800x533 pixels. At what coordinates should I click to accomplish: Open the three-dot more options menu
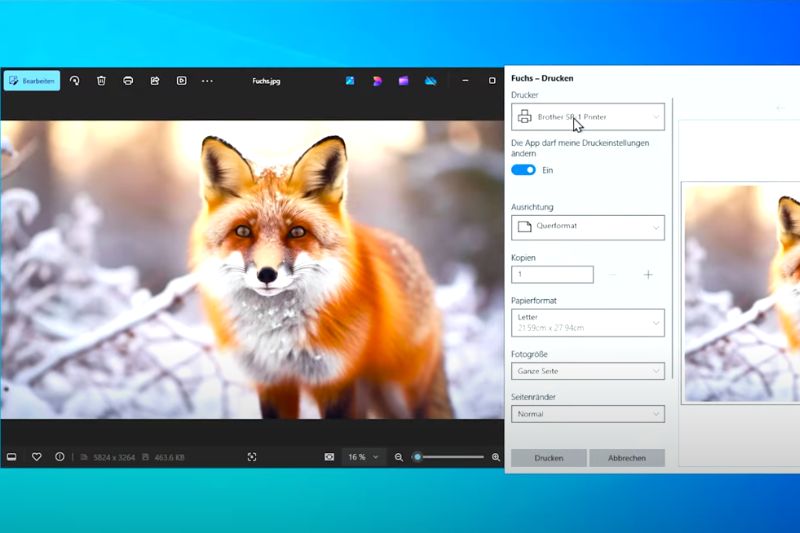207,81
